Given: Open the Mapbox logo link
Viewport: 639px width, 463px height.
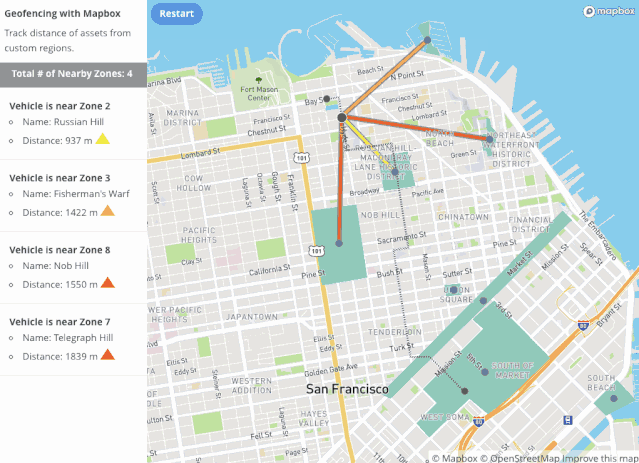Looking at the screenshot, I should [x=608, y=11].
